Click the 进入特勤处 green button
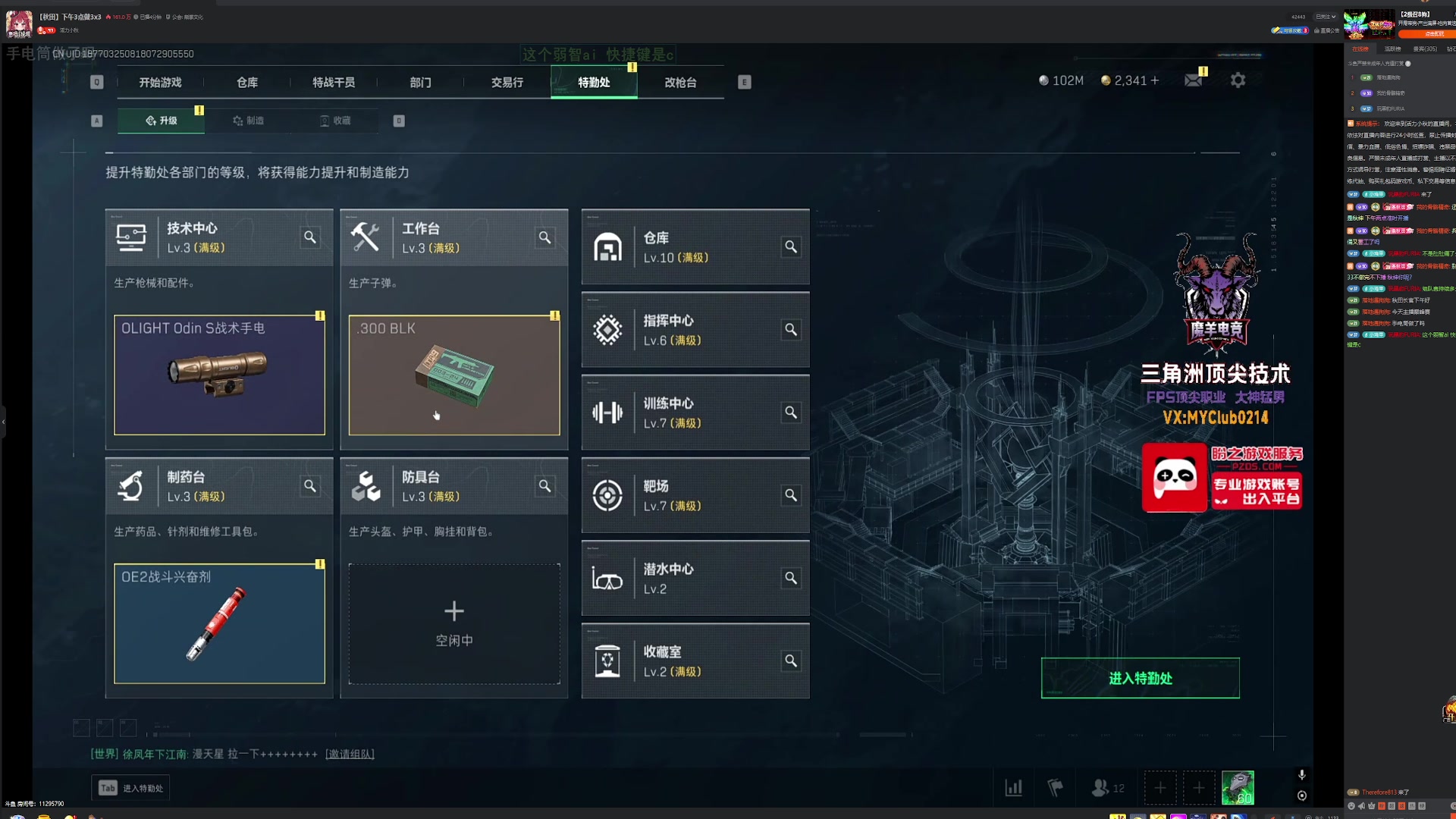This screenshot has height=819, width=1456. 1141,678
